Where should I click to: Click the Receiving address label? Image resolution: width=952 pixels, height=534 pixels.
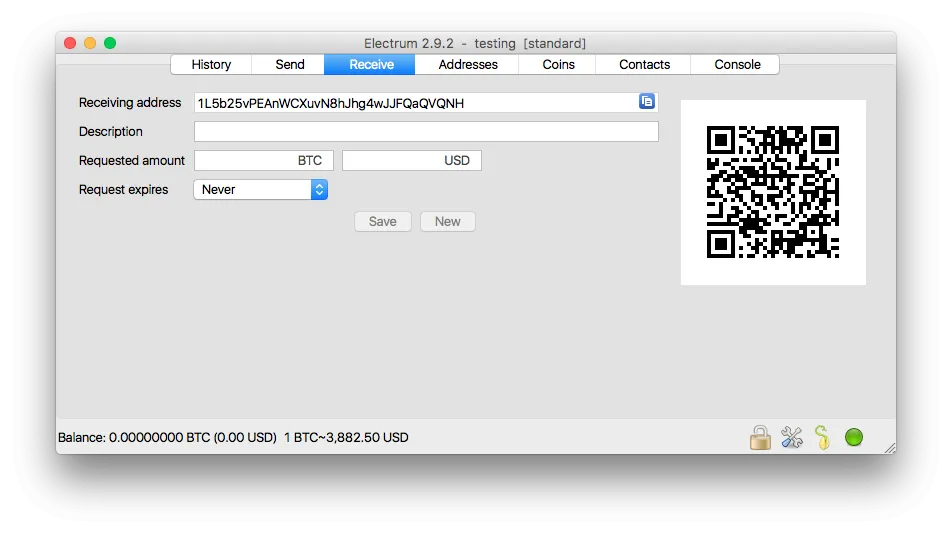tap(130, 103)
